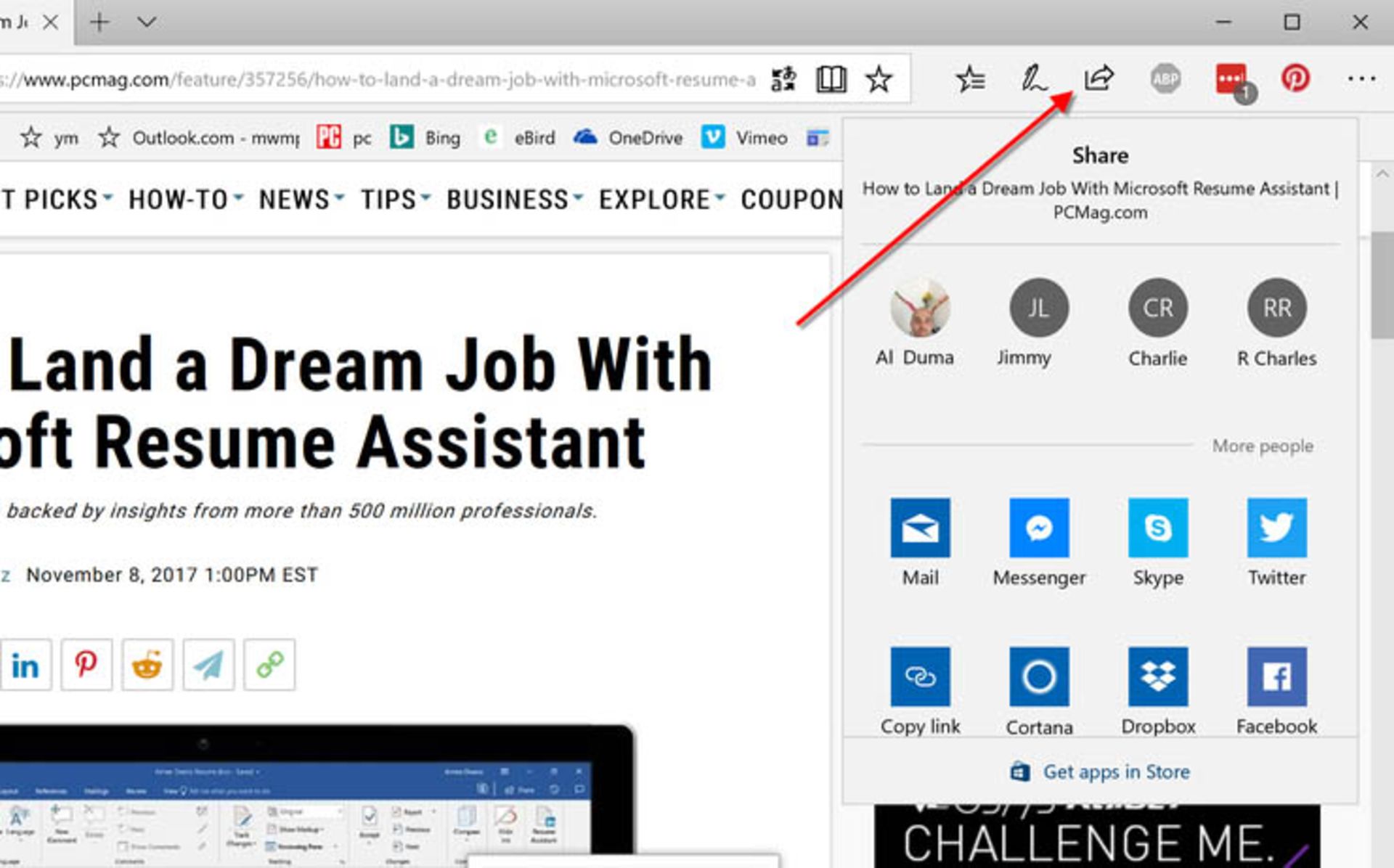The width and height of the screenshot is (1394, 868).
Task: Click the Word laptop article image
Action: tap(317, 795)
